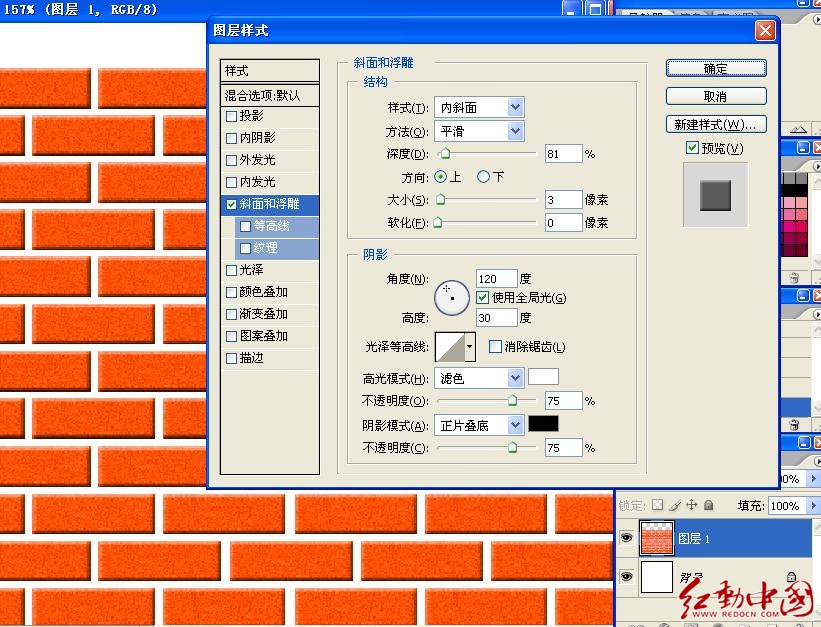
Task: Select direction 下 radio button
Action: coord(483,177)
